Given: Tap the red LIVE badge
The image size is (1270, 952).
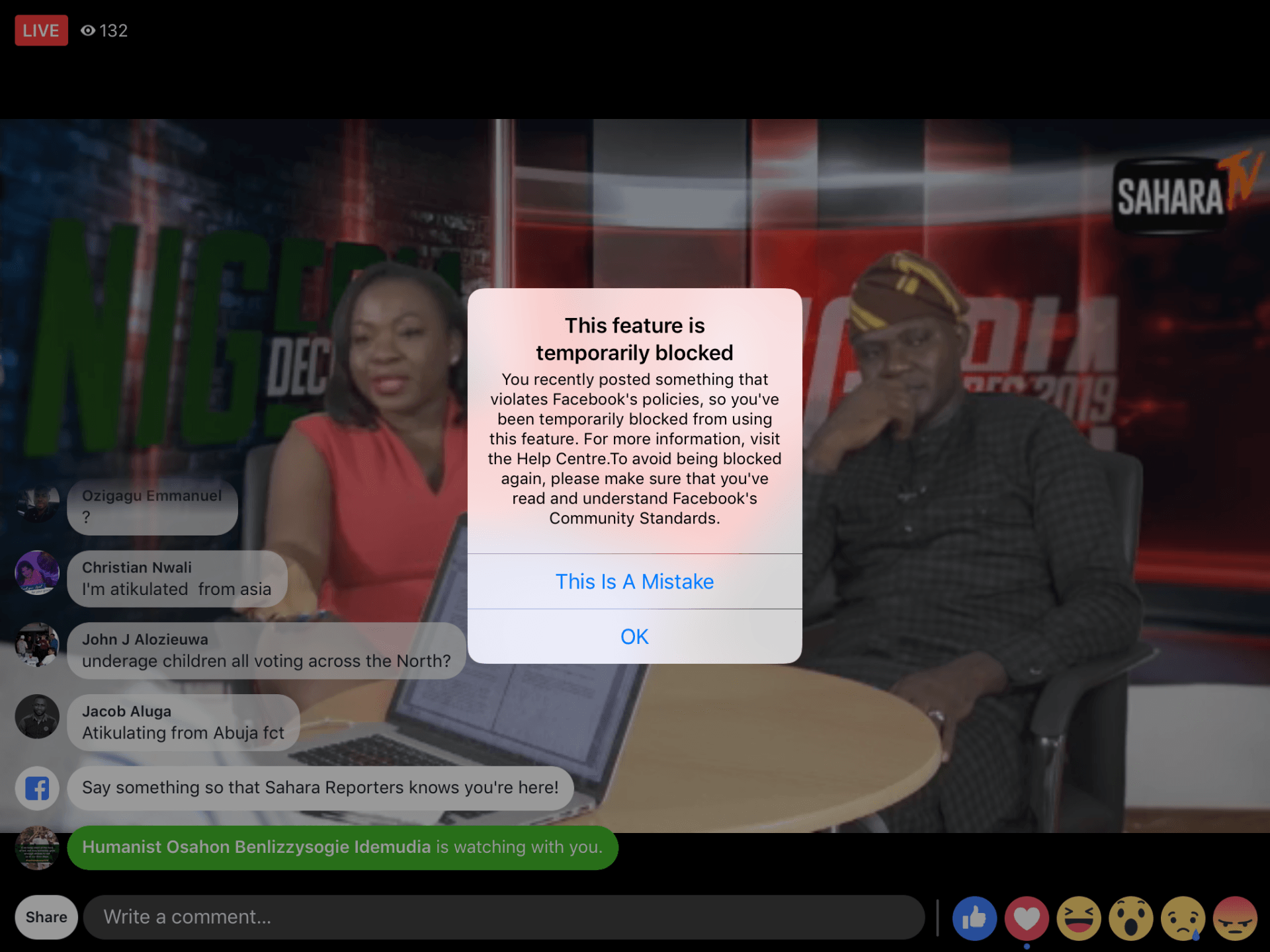Looking at the screenshot, I should [x=41, y=30].
